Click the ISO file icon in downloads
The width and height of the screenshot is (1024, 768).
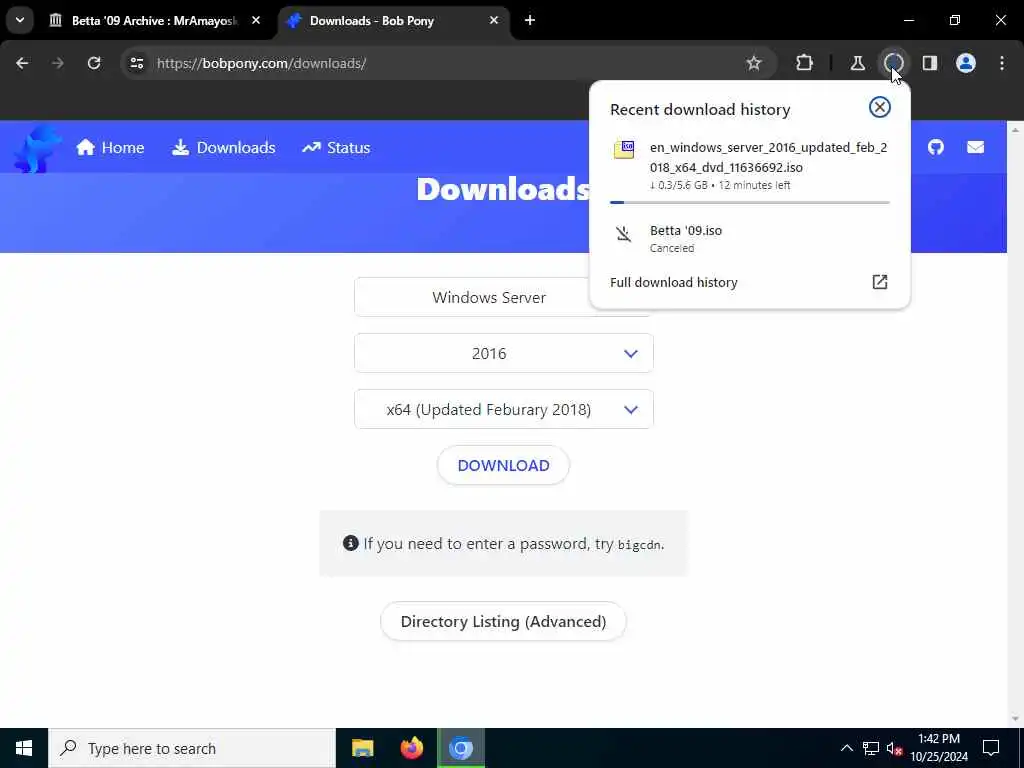(x=624, y=149)
